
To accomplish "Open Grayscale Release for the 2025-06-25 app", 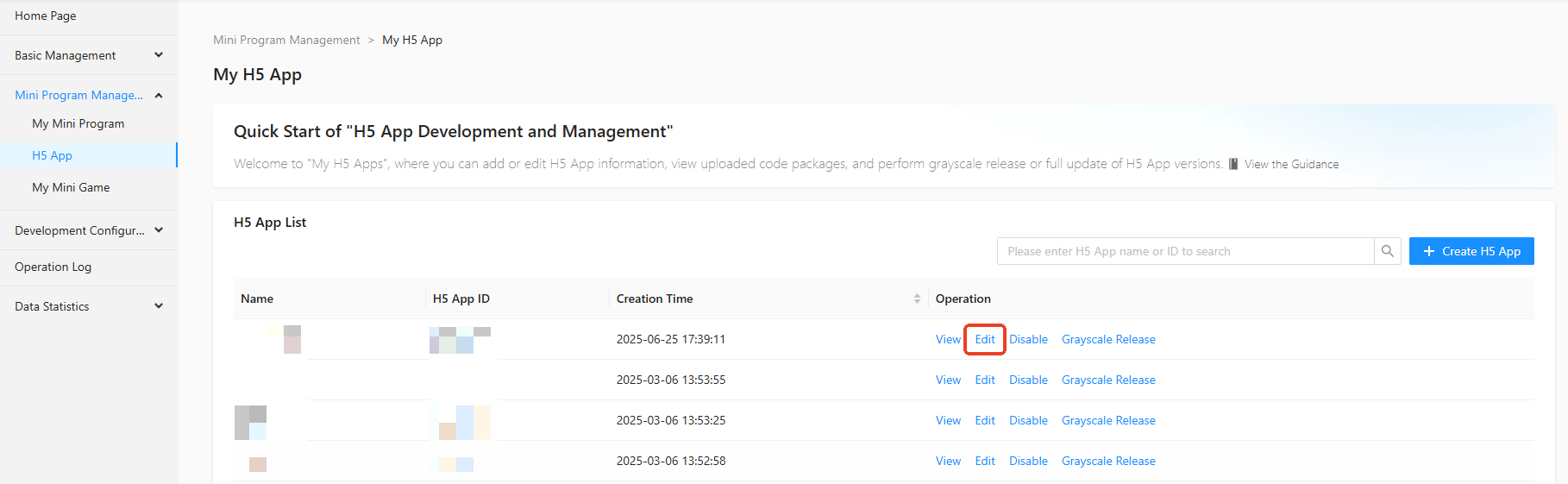I will [x=1108, y=339].
